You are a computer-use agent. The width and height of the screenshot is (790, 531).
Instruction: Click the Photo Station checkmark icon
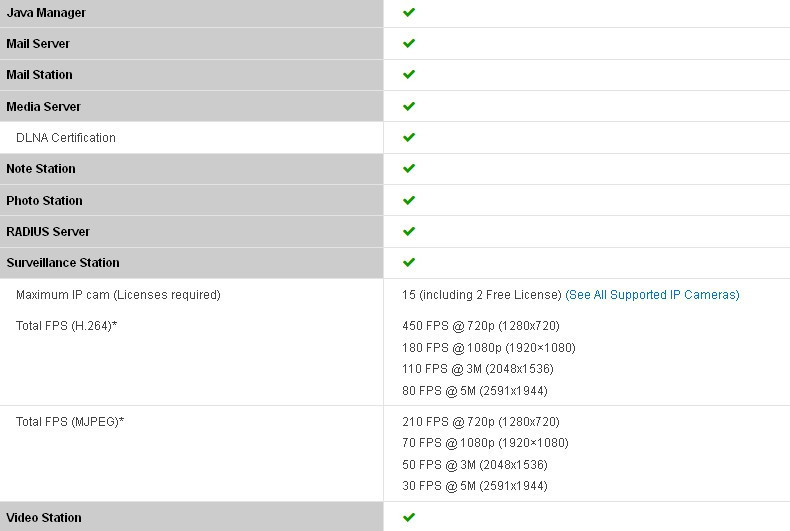409,200
